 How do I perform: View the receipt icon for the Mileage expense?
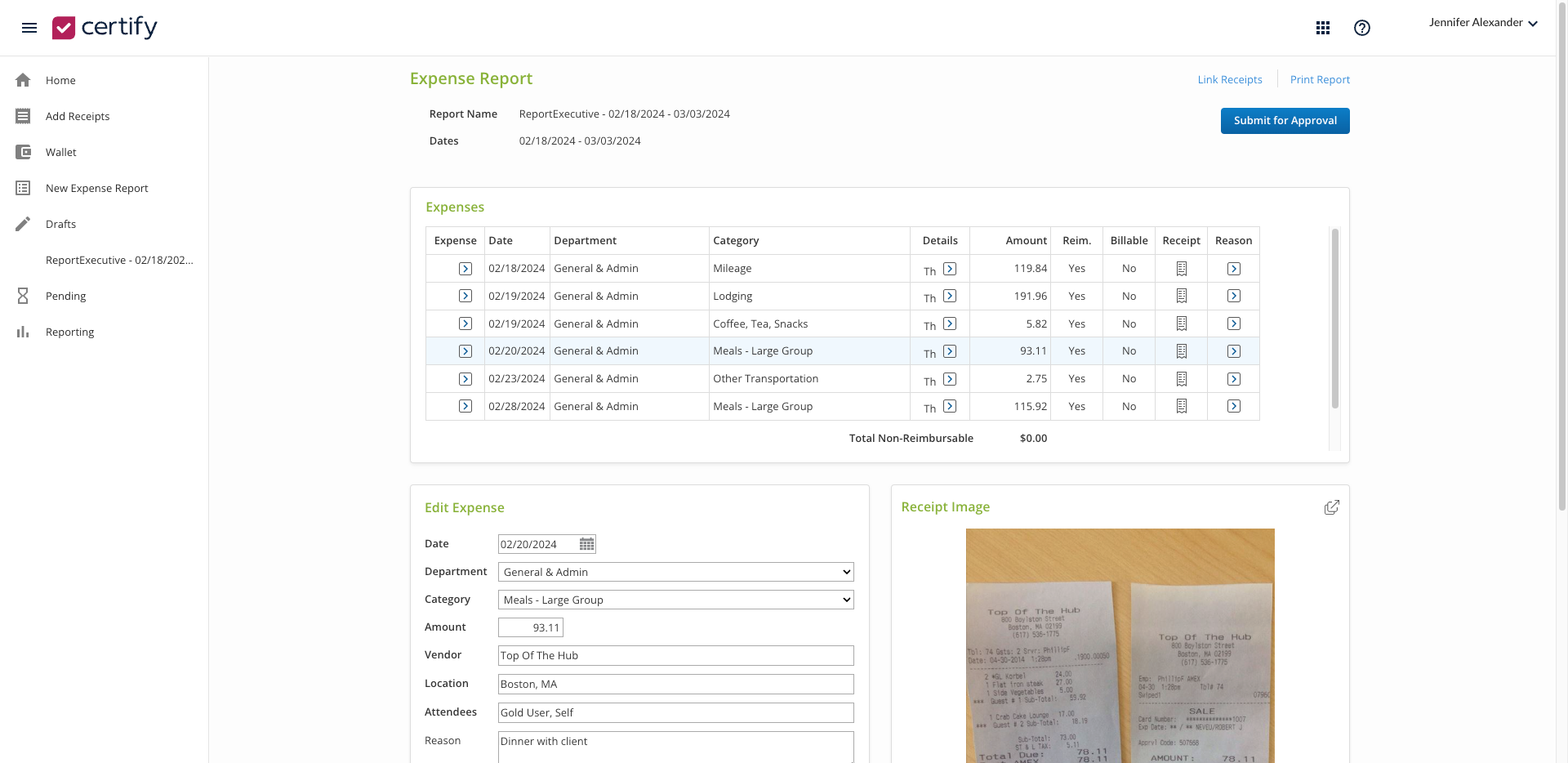point(1182,268)
